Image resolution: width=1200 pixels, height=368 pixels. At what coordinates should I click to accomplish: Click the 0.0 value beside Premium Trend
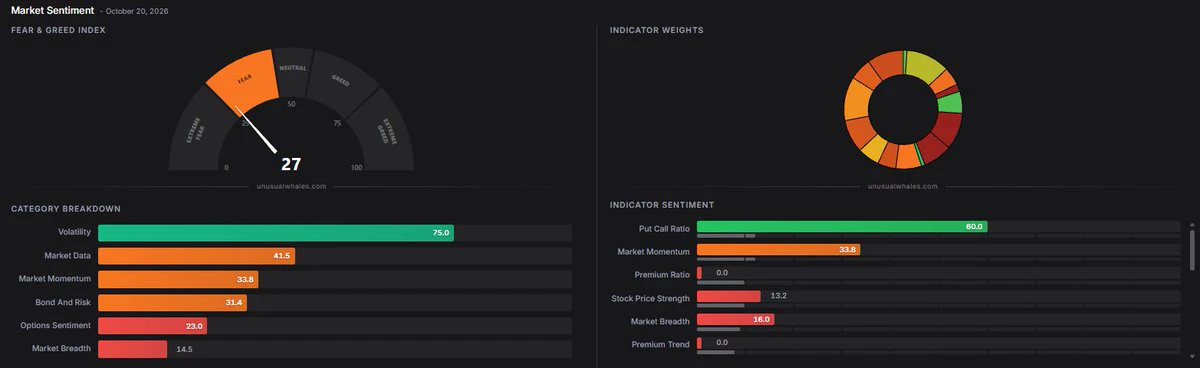(722, 343)
